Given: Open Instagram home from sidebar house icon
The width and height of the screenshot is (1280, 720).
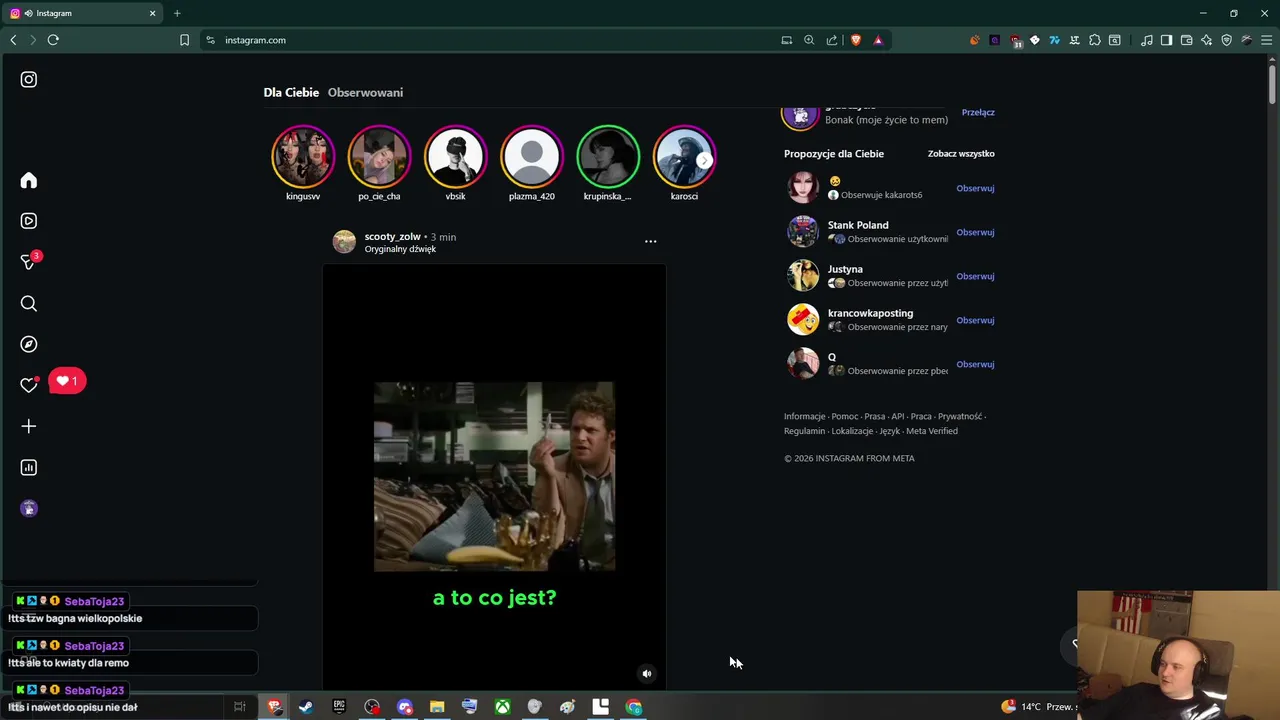Looking at the screenshot, I should pyautogui.click(x=28, y=180).
